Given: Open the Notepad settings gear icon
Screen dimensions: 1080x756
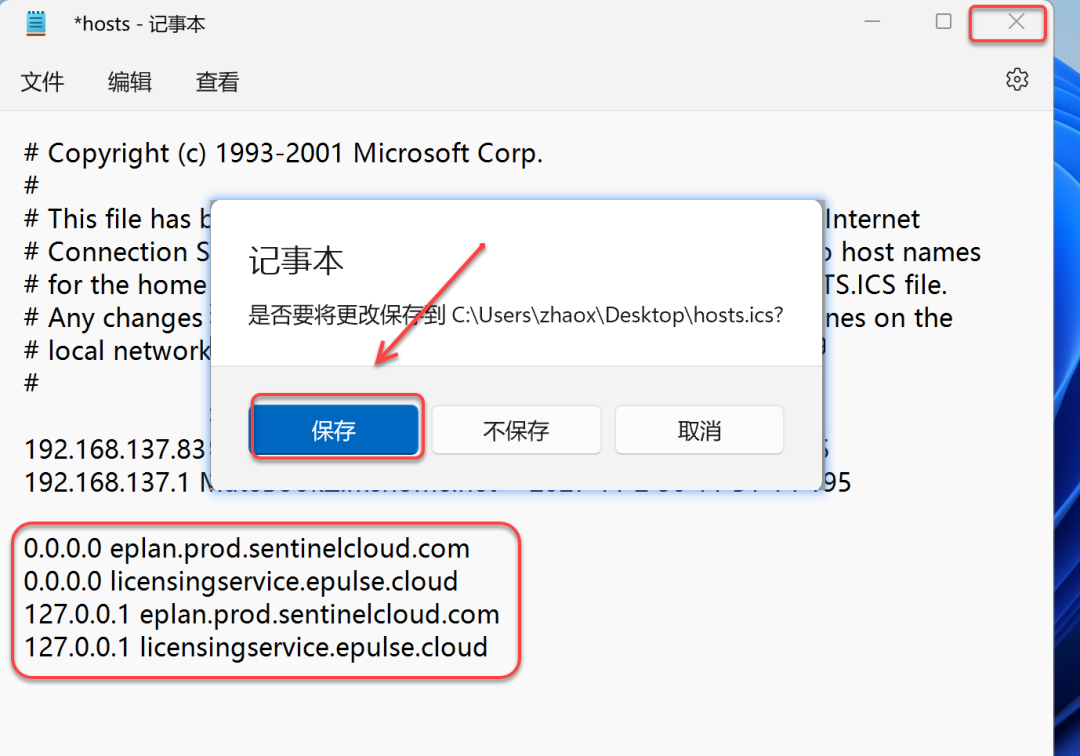Looking at the screenshot, I should coord(1017,79).
